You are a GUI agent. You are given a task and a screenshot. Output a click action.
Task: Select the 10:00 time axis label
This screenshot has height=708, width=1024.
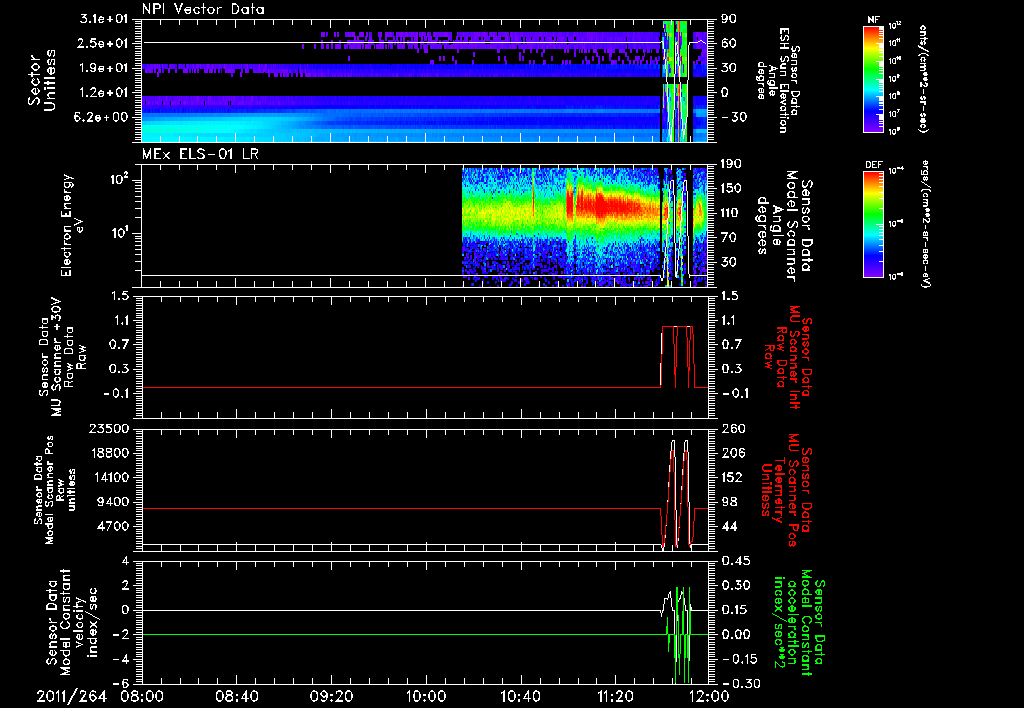coord(426,695)
